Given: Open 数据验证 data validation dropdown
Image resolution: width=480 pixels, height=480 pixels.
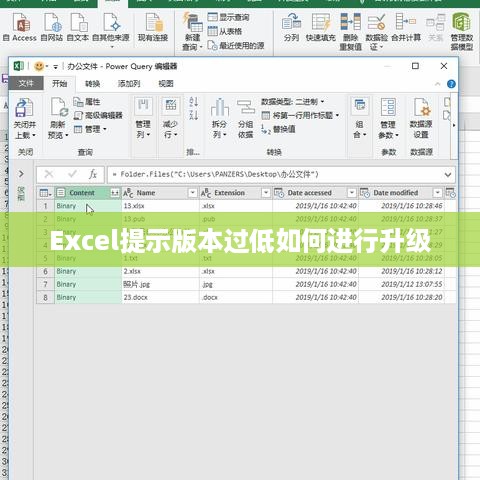Looking at the screenshot, I should (377, 32).
